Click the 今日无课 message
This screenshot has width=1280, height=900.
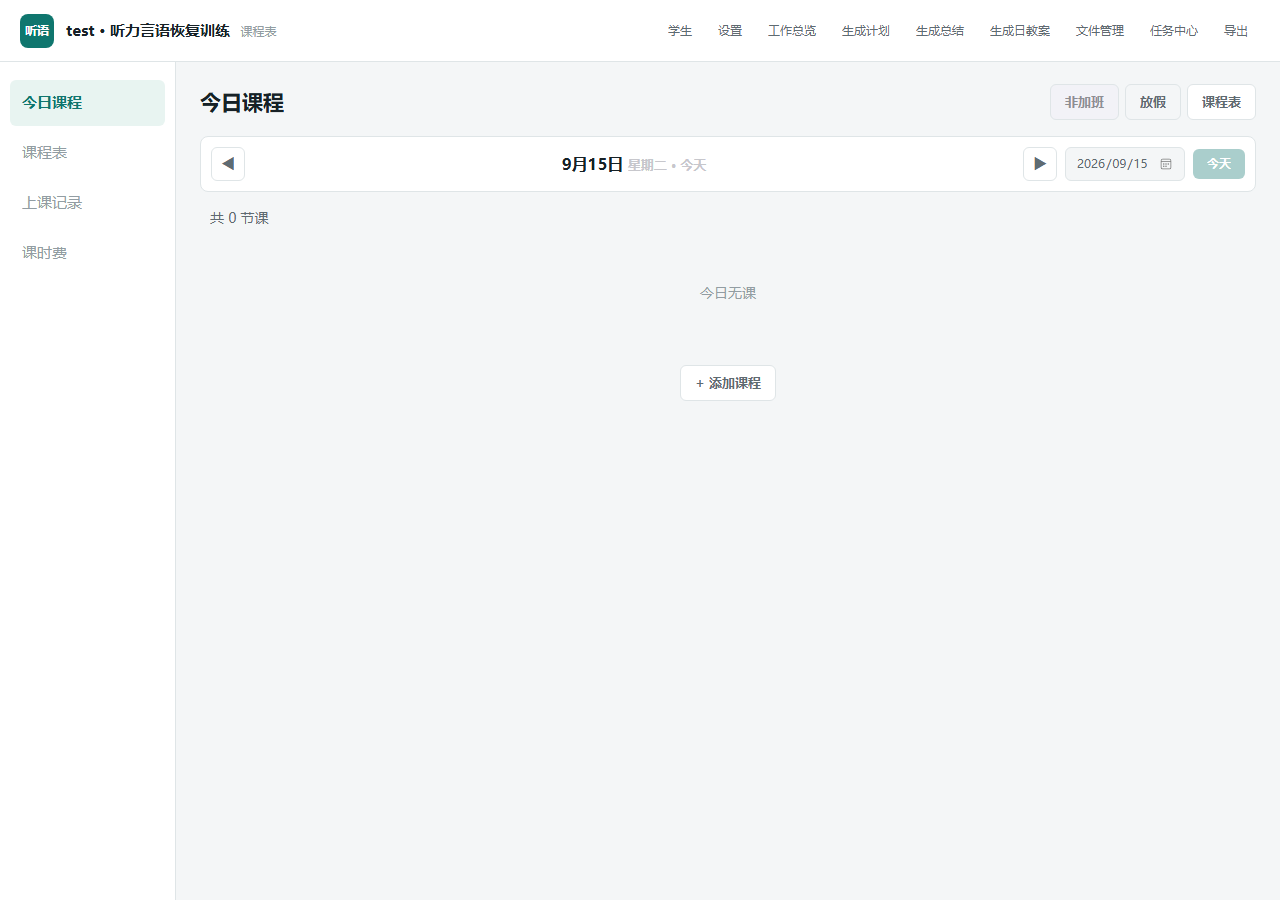(x=728, y=293)
